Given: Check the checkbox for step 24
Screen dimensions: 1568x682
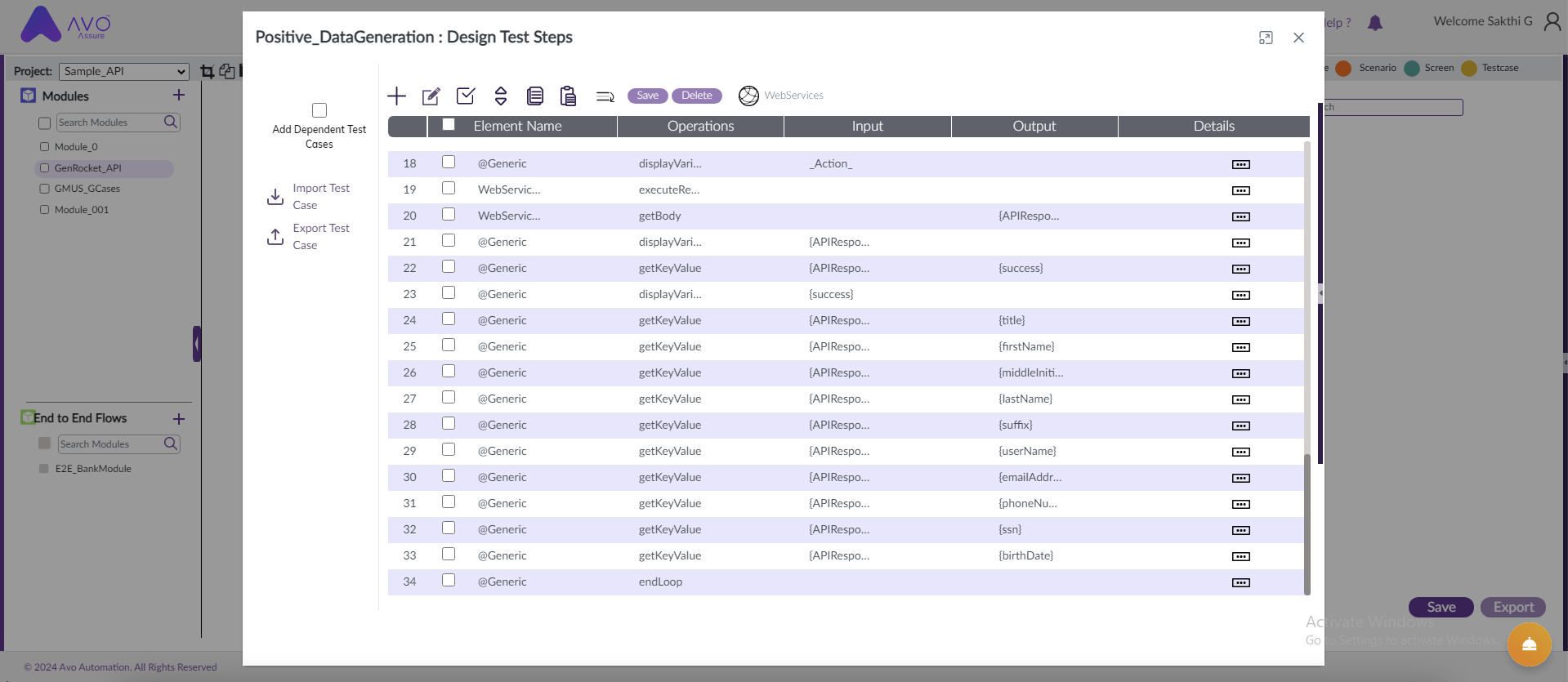Looking at the screenshot, I should click(449, 319).
